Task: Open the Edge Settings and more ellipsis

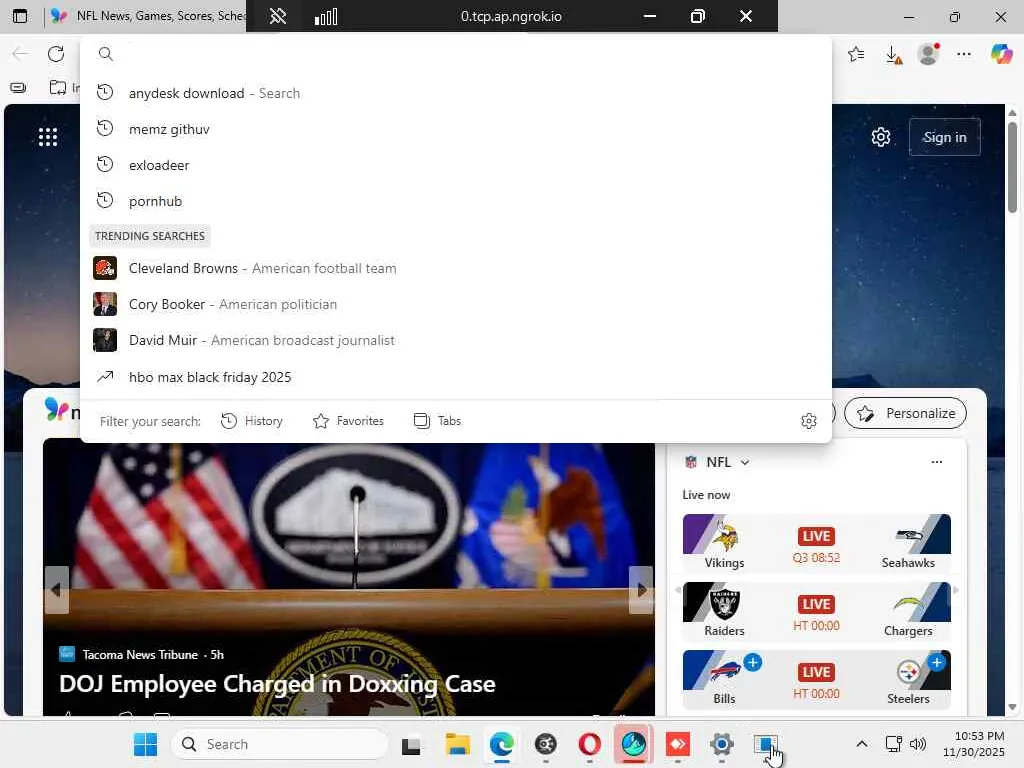Action: (964, 54)
